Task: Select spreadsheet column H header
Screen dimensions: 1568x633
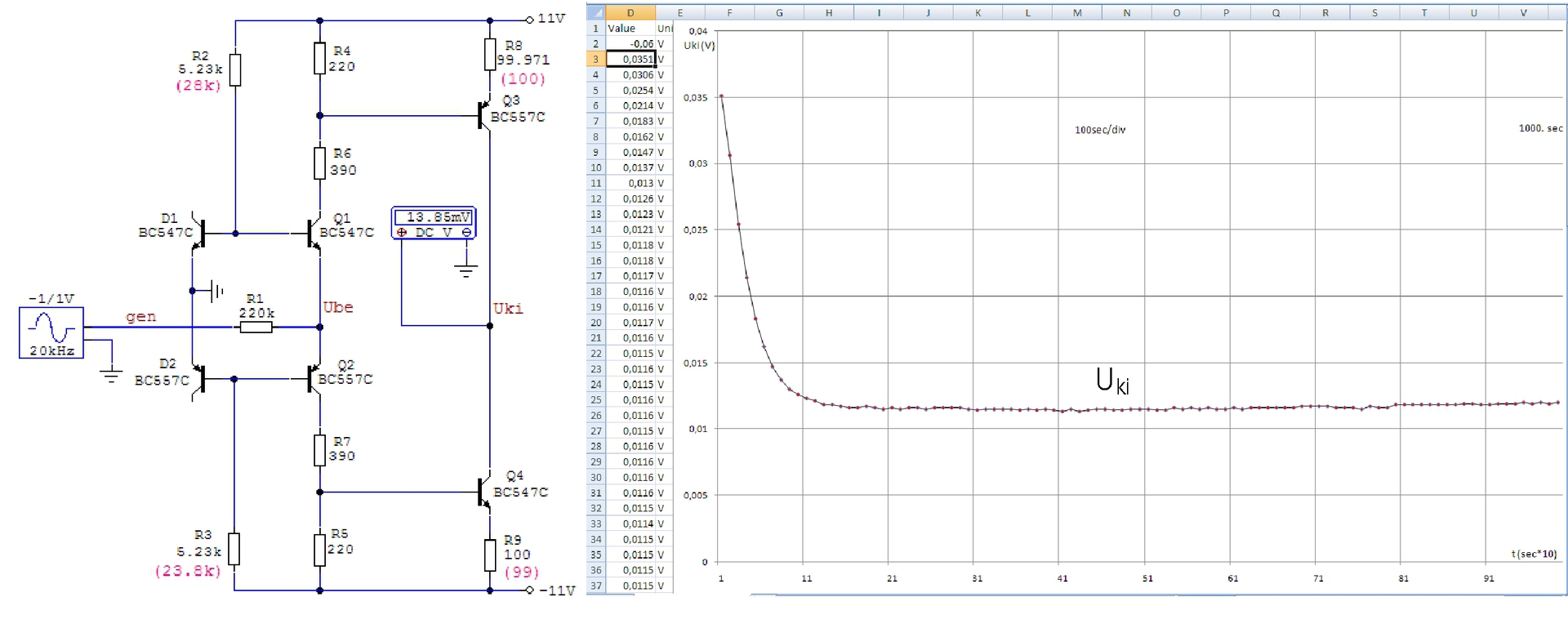Action: [829, 12]
